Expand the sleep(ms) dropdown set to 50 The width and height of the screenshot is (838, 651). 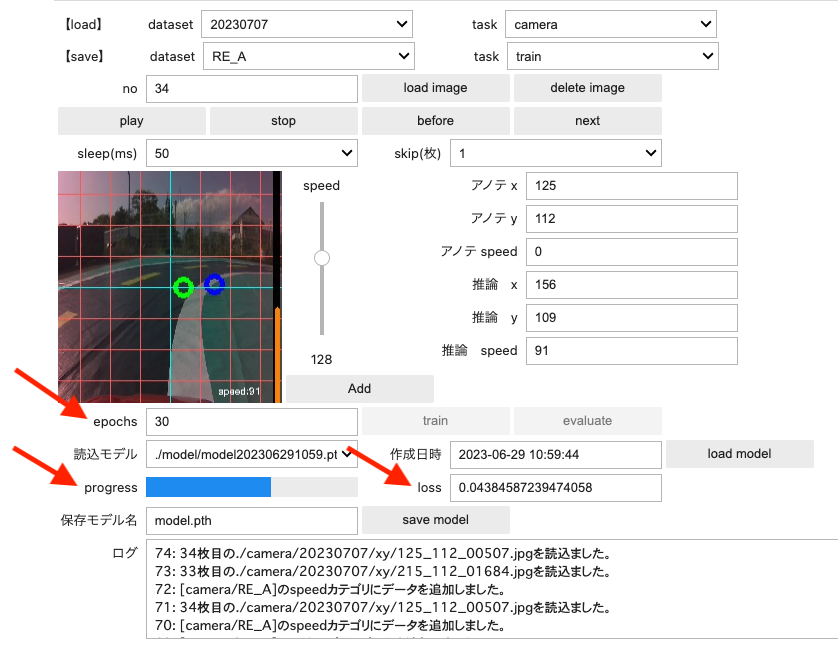(x=252, y=153)
